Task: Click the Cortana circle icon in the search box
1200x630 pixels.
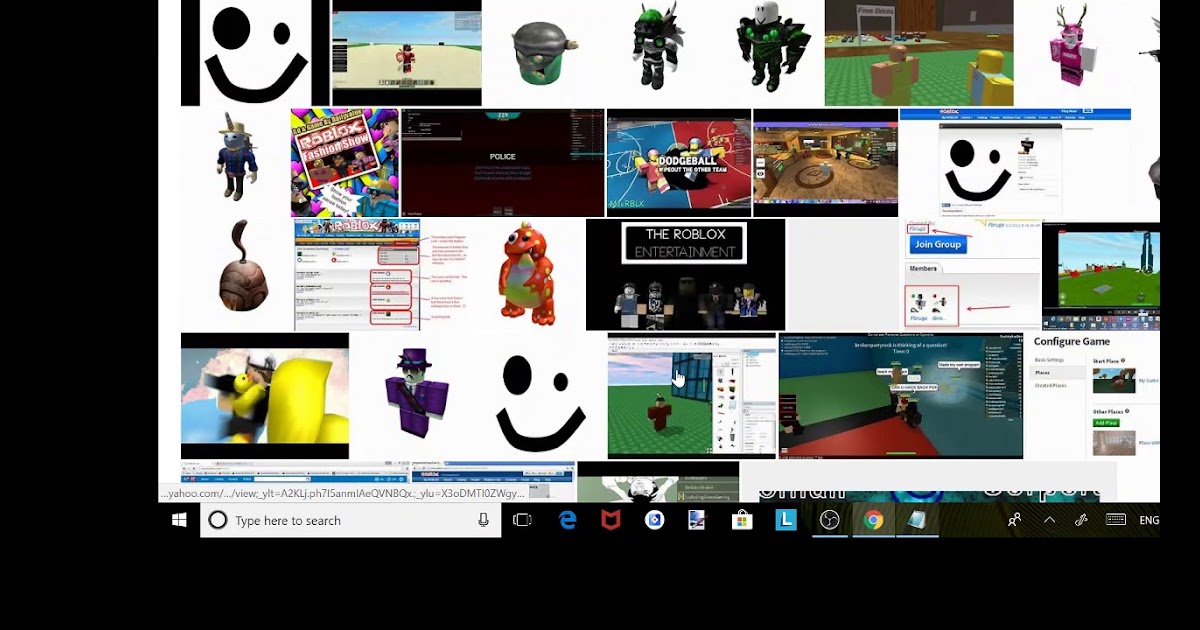Action: coord(217,520)
